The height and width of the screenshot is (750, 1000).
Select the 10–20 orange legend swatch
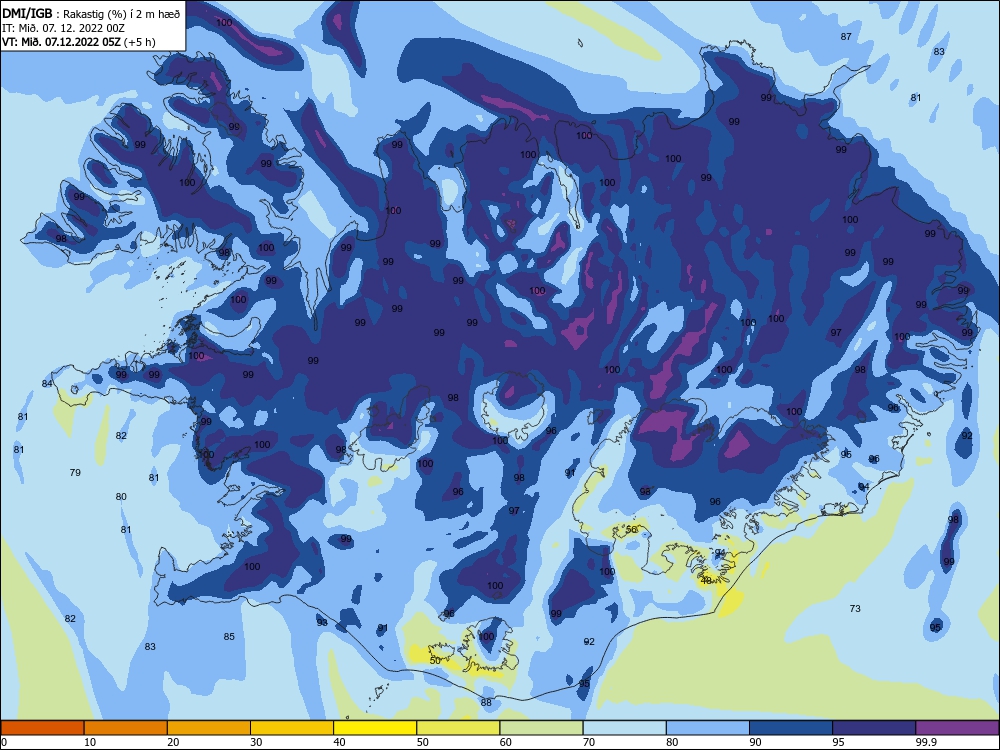click(x=126, y=728)
